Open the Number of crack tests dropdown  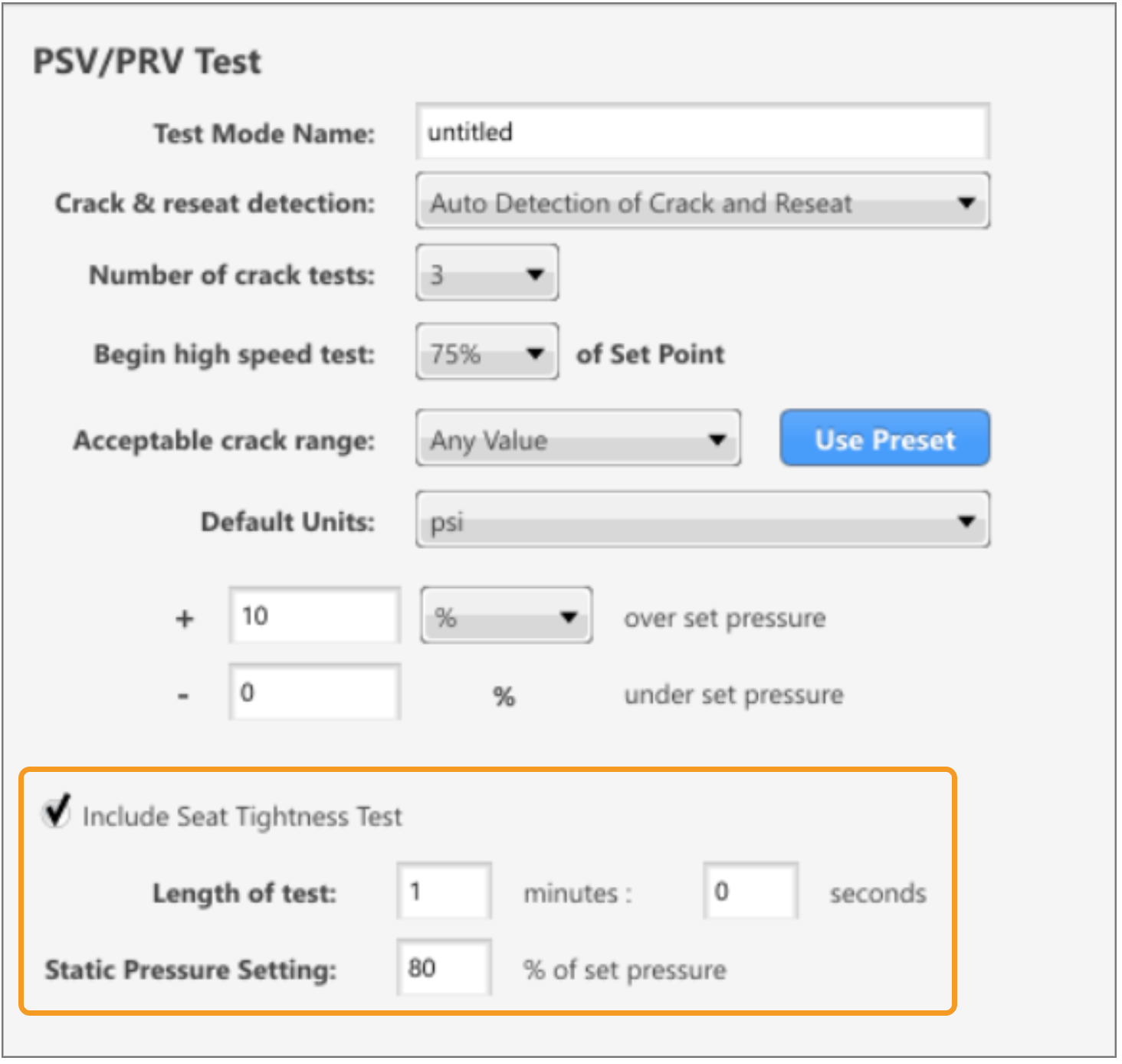point(487,273)
